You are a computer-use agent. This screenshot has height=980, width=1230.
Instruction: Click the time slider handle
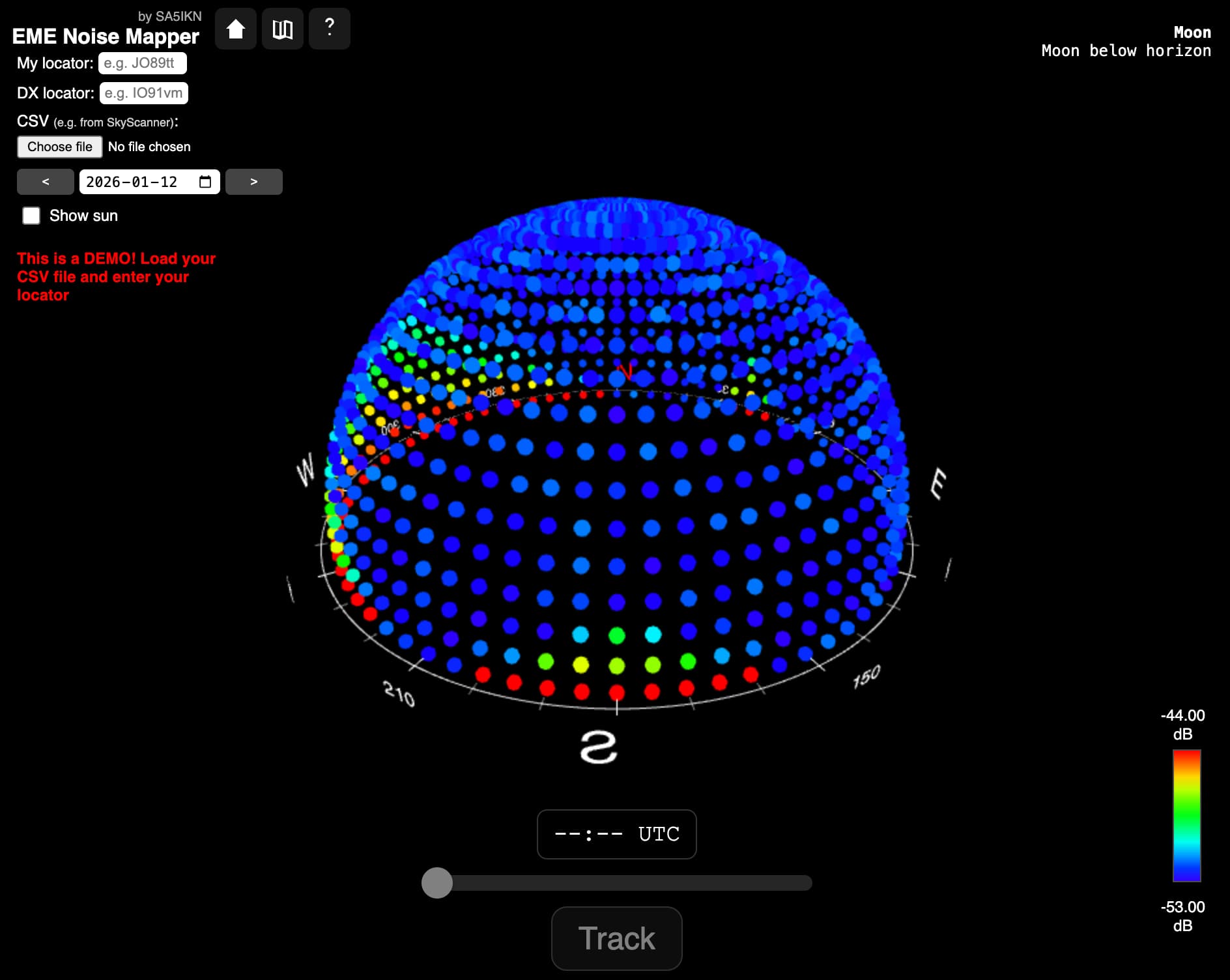coord(436,883)
